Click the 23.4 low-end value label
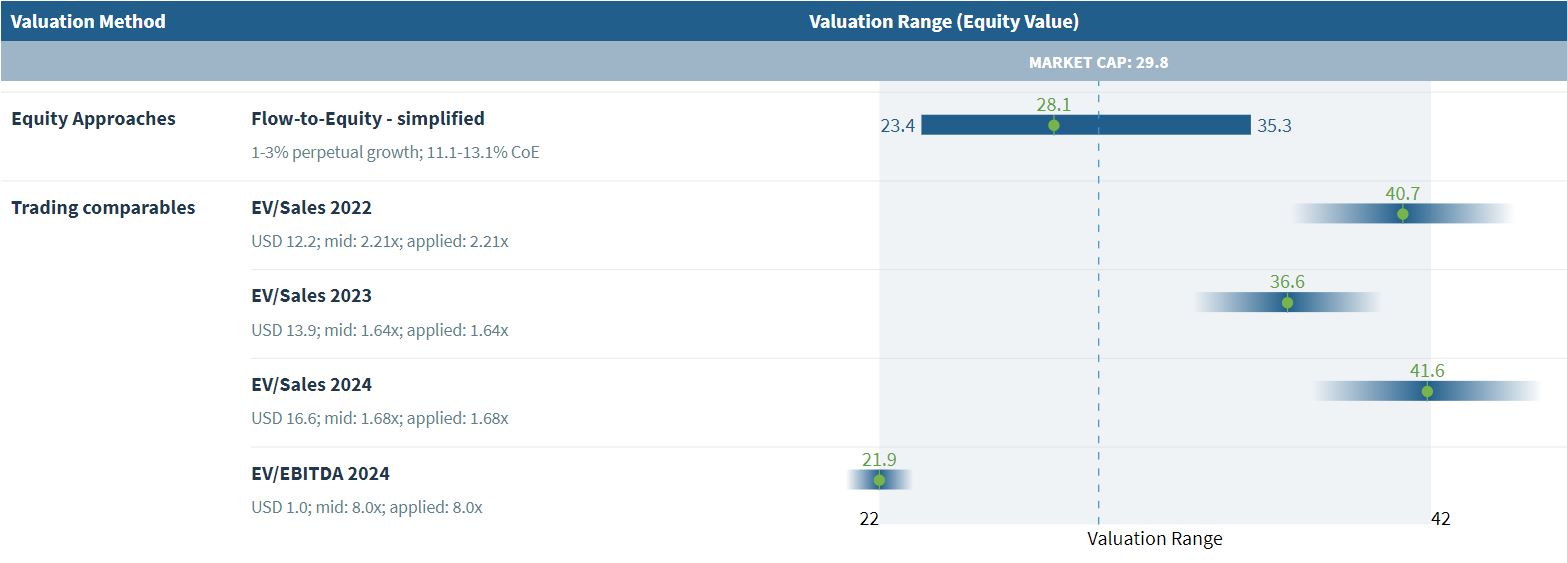This screenshot has height=563, width=1567. point(898,126)
